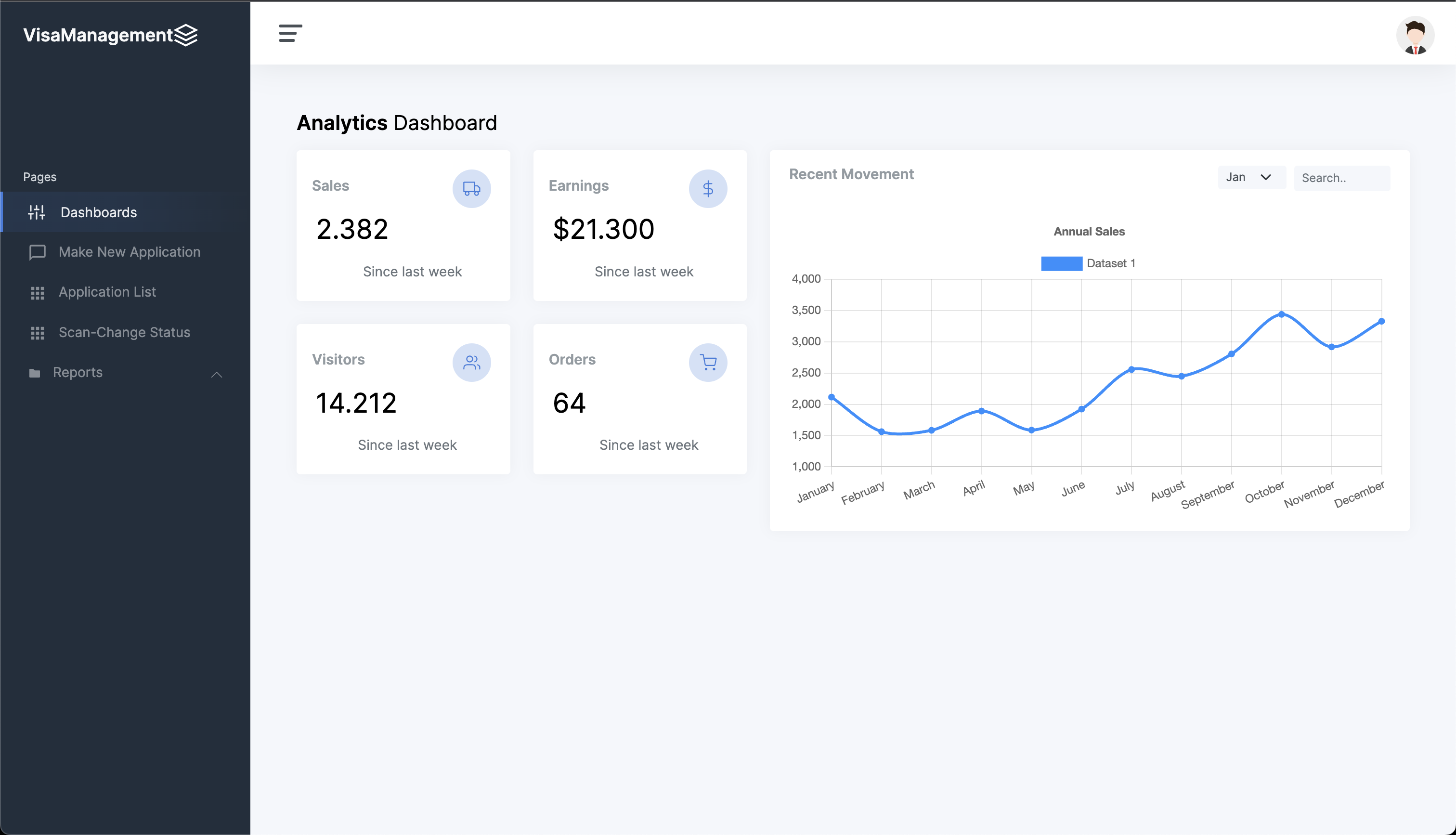This screenshot has height=835, width=1456.
Task: Click the Scan-Change Status grid icon
Action: [x=37, y=333]
